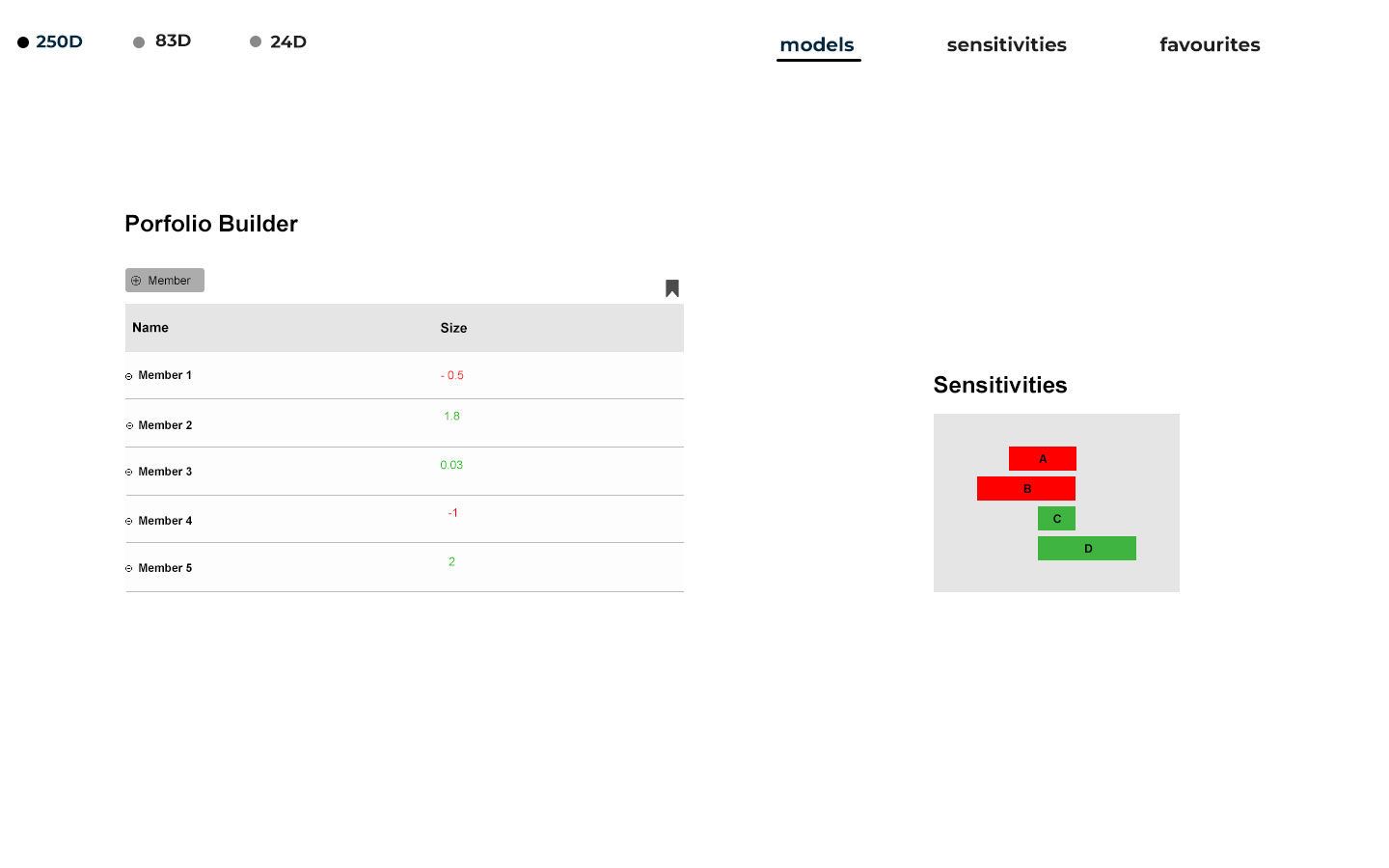Screen dimensions: 1389x868
Task: Remove Member 2 with its minus icon
Action: click(130, 425)
